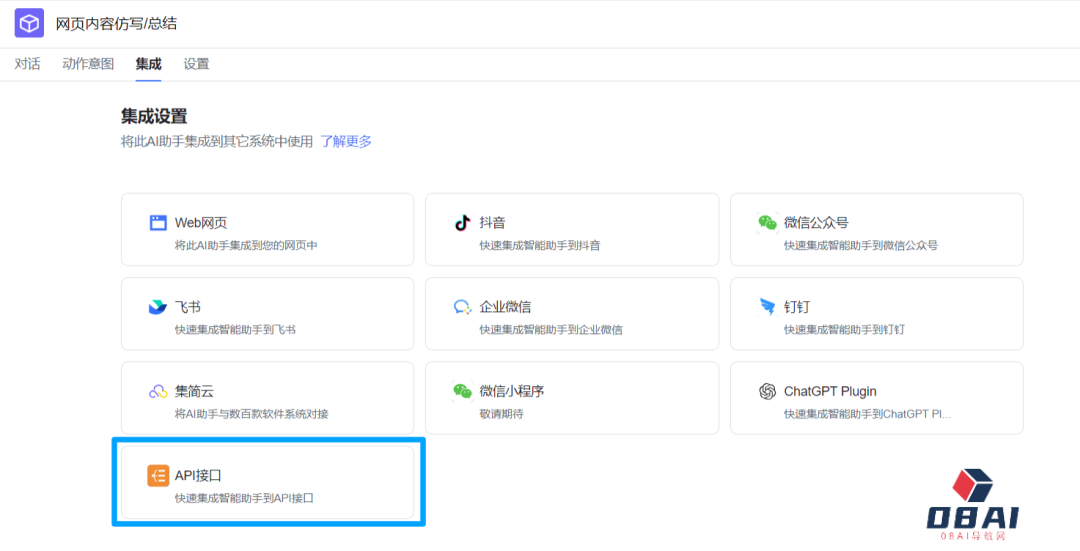
Task: Click the 企业微信 chat bubble icon
Action: click(x=462, y=307)
